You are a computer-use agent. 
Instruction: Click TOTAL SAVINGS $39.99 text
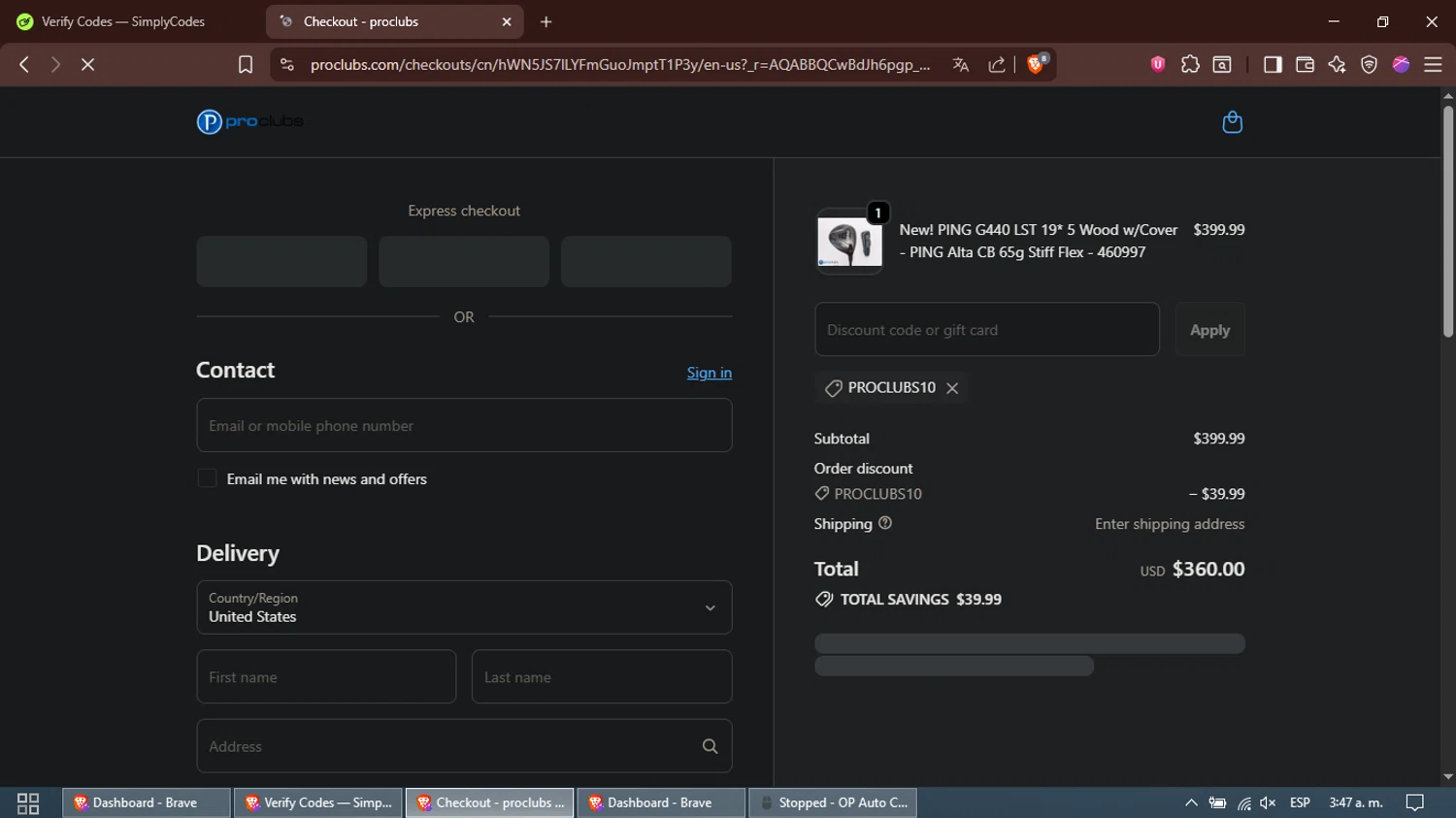(x=921, y=600)
